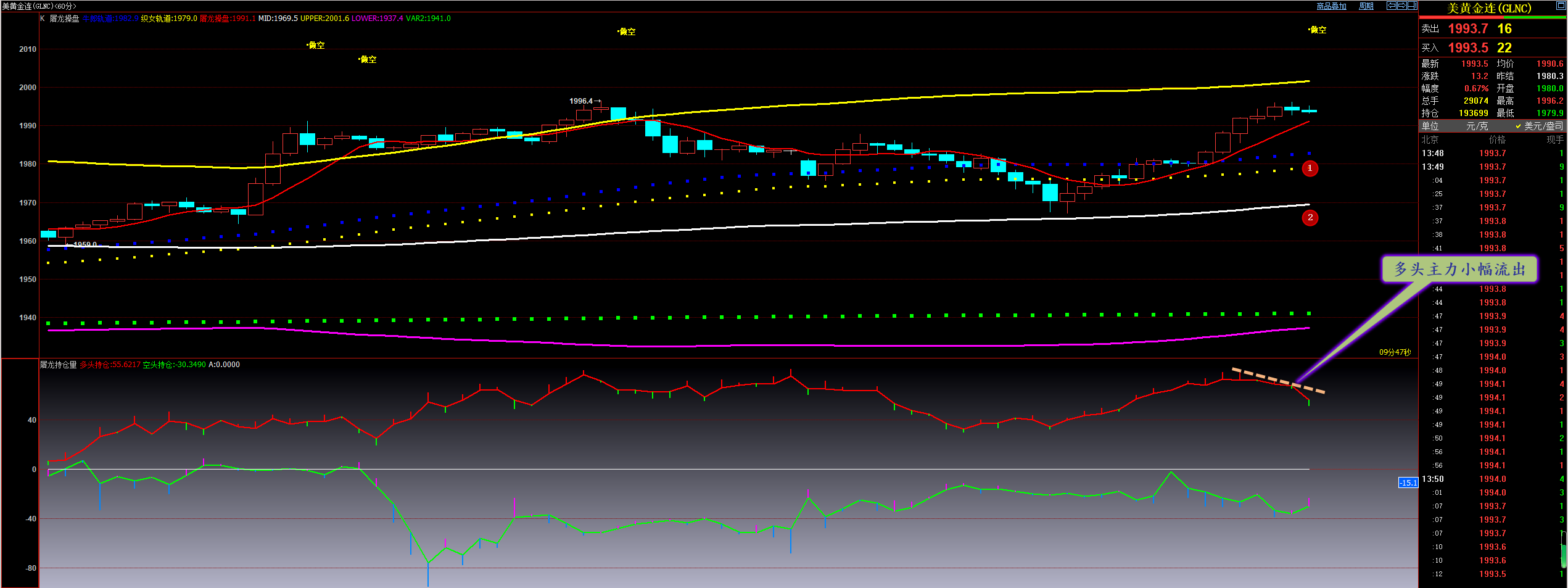
Task: Click the 买入 price 1993.5
Action: click(x=1467, y=48)
